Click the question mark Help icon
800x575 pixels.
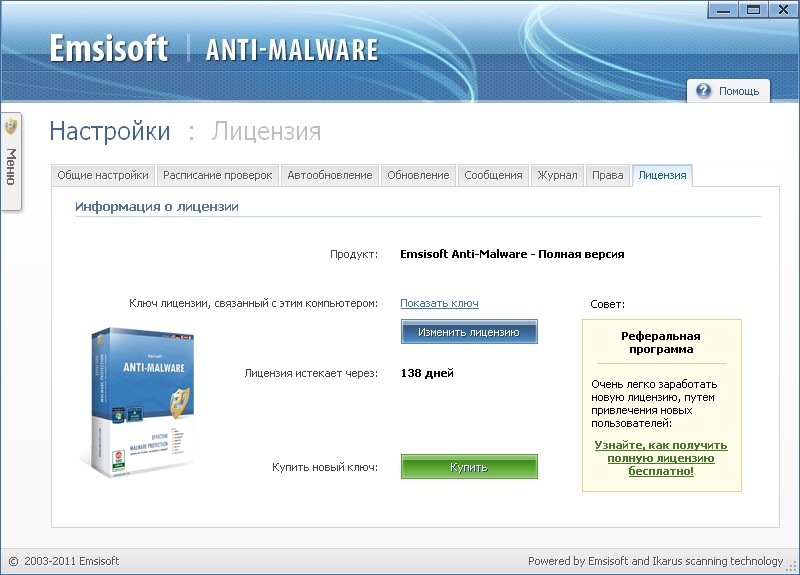coord(703,91)
